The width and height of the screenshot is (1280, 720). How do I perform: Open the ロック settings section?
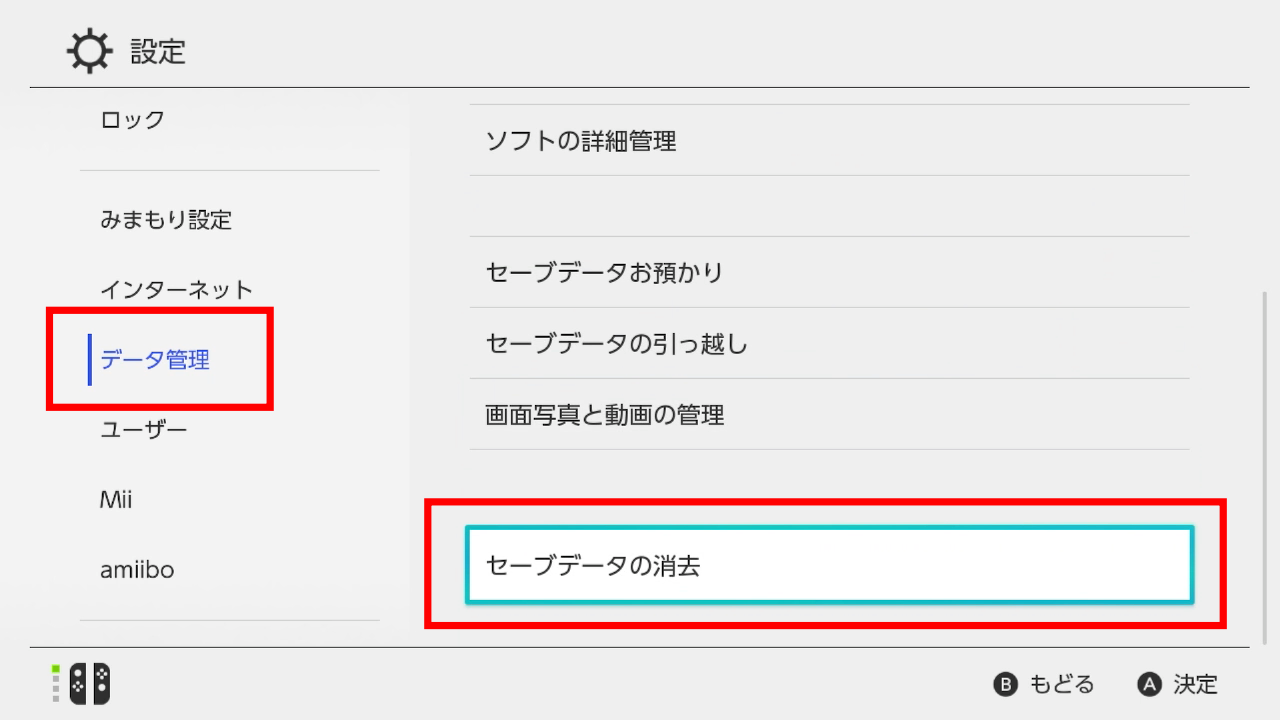tap(132, 120)
